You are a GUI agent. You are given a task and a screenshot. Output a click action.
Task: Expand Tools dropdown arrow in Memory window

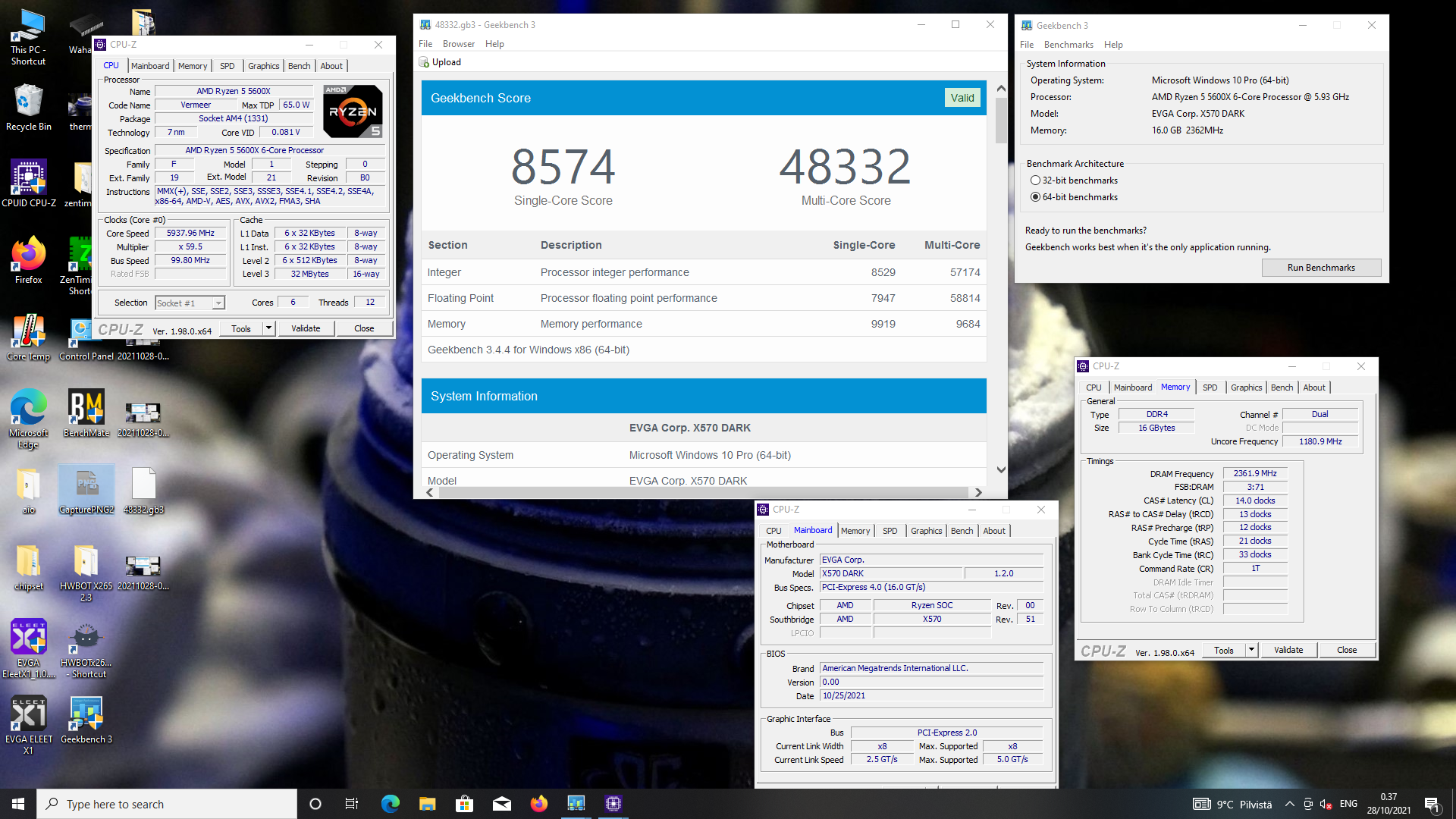click(x=1251, y=650)
